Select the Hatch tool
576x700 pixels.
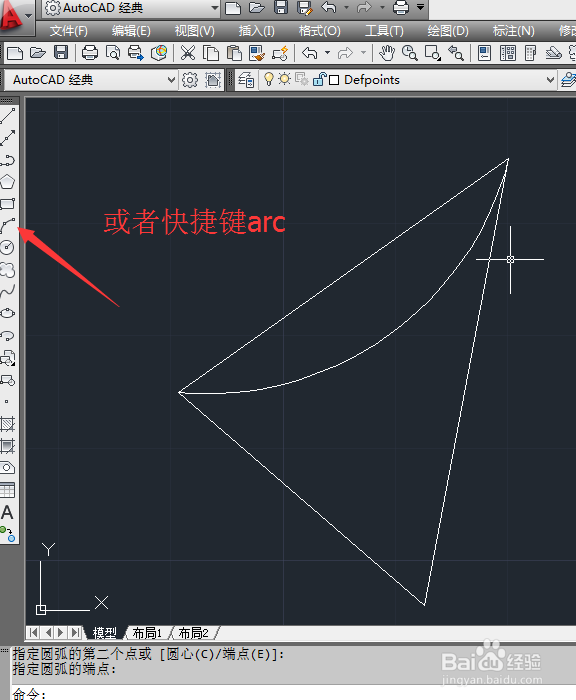tap(8, 424)
